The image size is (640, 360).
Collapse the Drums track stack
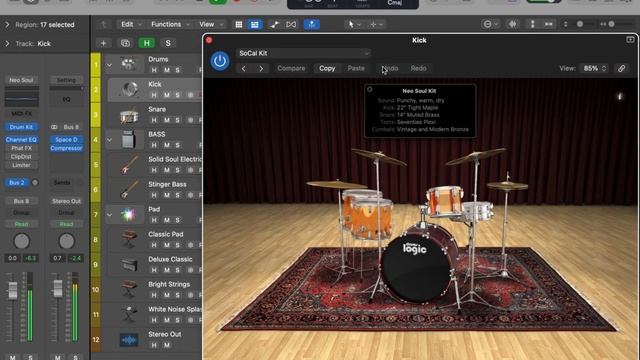click(109, 65)
